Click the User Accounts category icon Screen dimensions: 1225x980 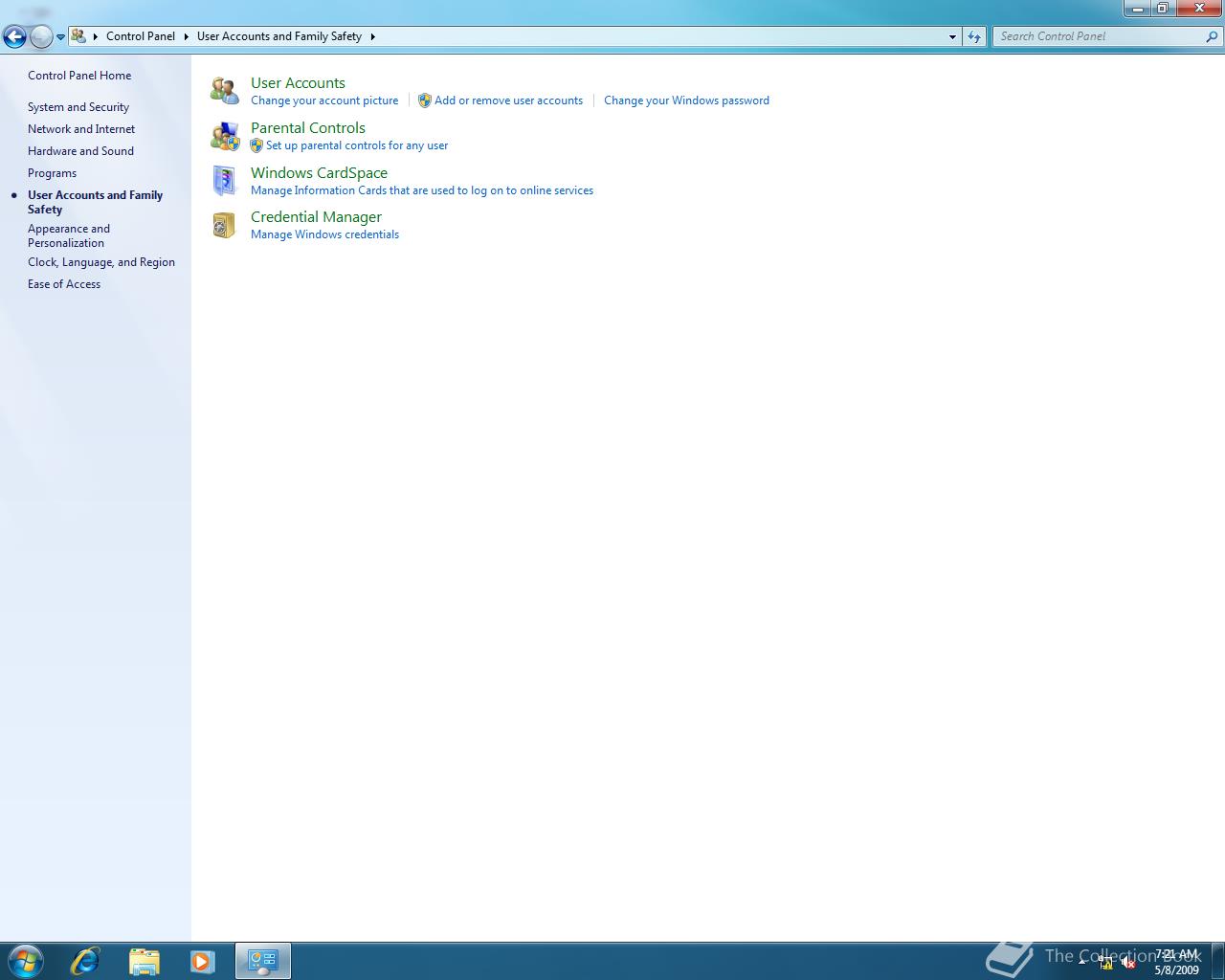(x=225, y=91)
